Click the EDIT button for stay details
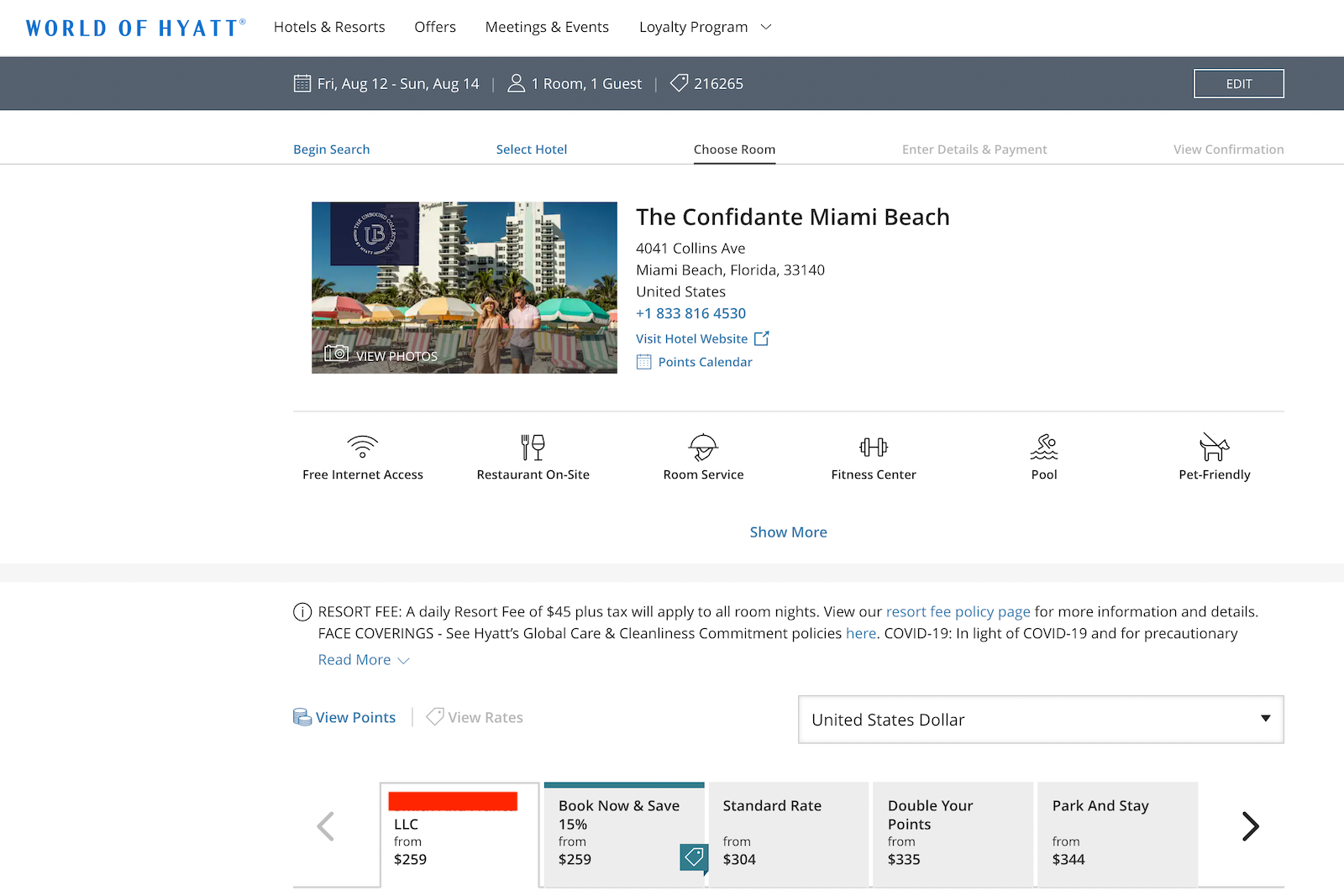This screenshot has height=896, width=1344. coord(1238,83)
